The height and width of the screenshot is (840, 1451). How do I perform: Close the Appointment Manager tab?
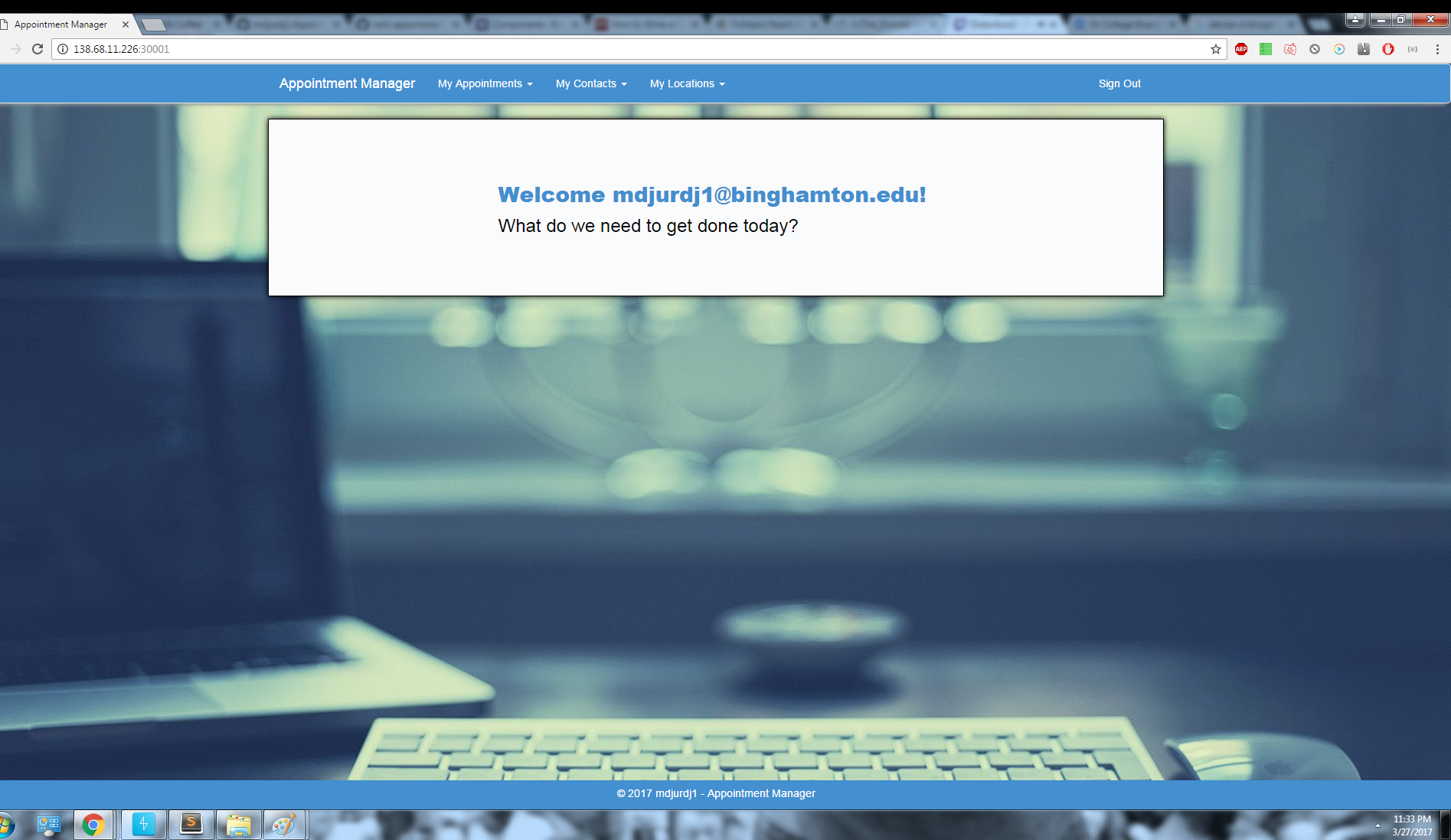click(126, 25)
